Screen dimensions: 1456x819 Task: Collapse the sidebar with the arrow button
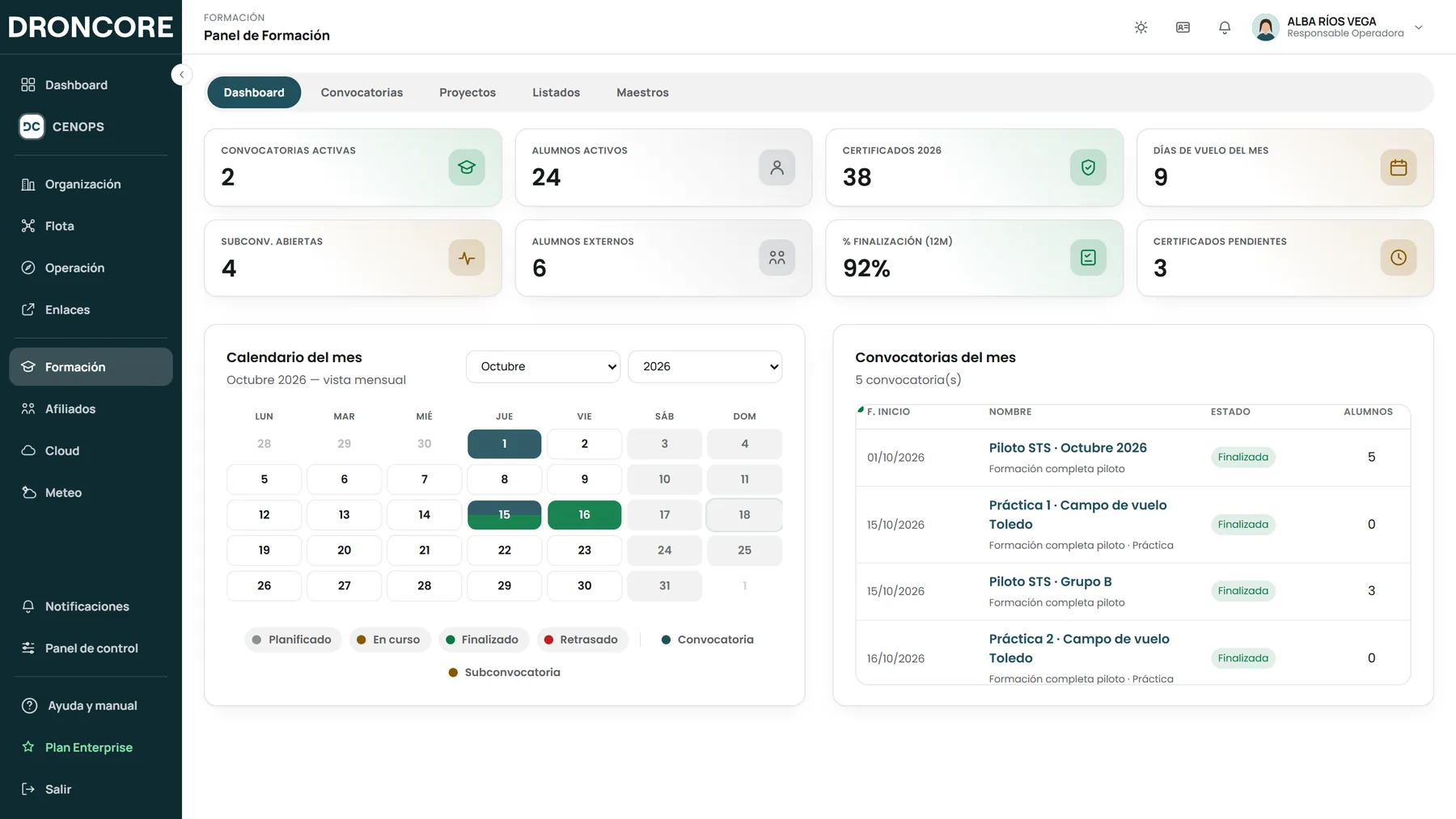pyautogui.click(x=181, y=74)
